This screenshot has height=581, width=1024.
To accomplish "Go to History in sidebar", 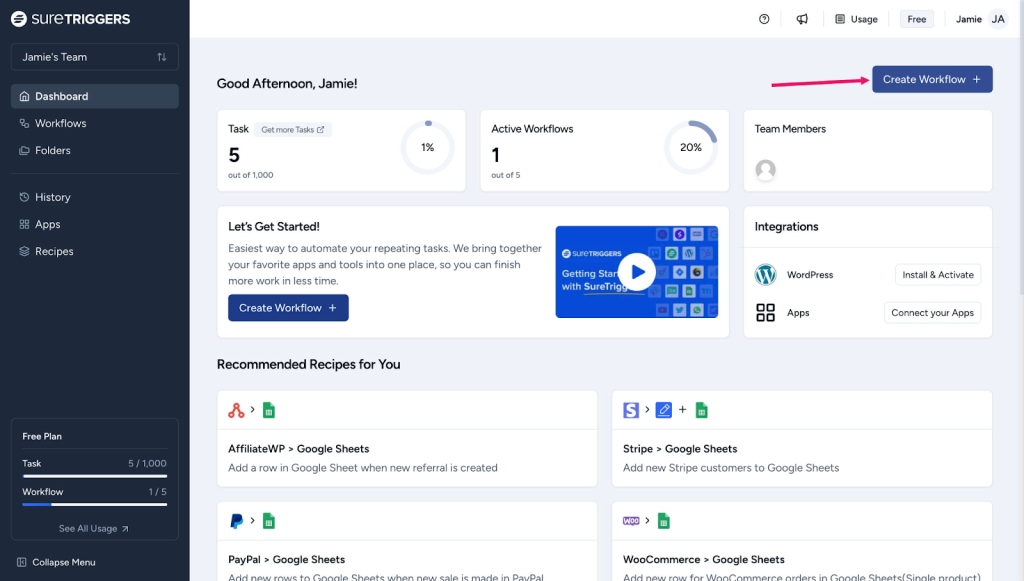I will tap(52, 197).
